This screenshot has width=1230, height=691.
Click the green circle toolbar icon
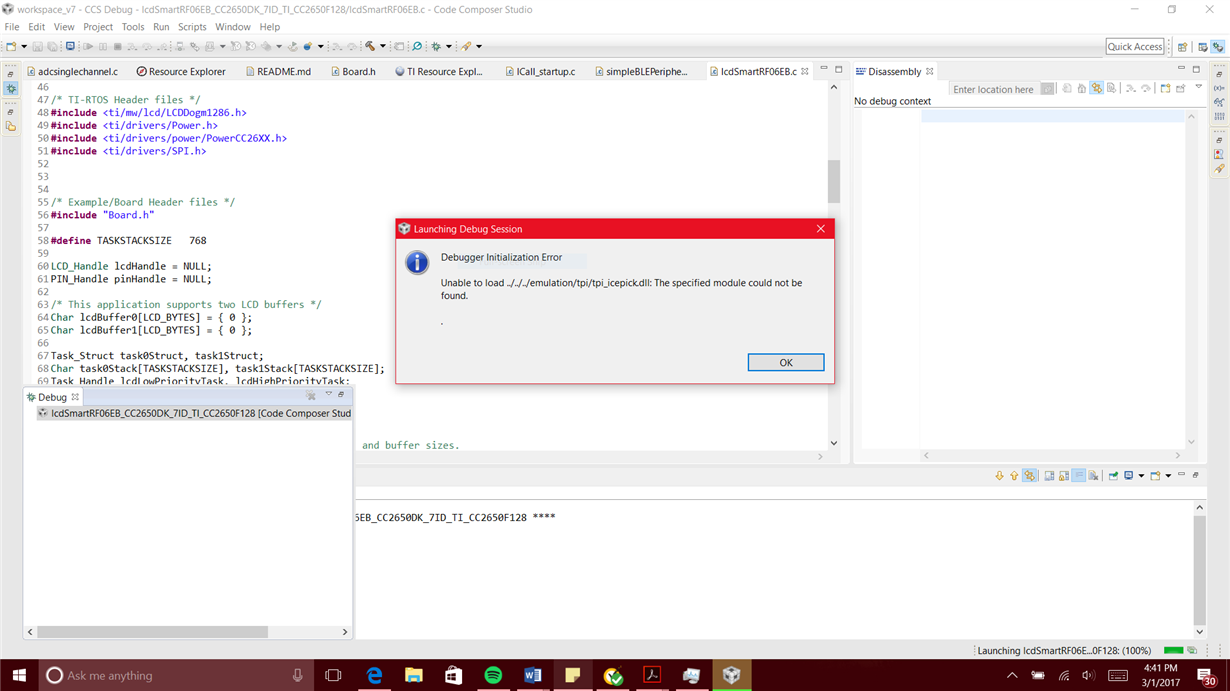[417, 46]
